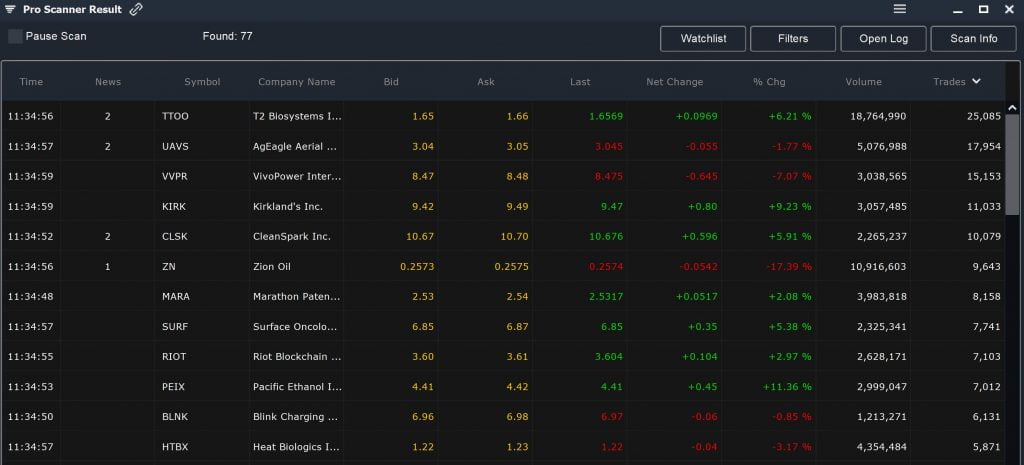Select the HTBX symbol

click(x=174, y=447)
